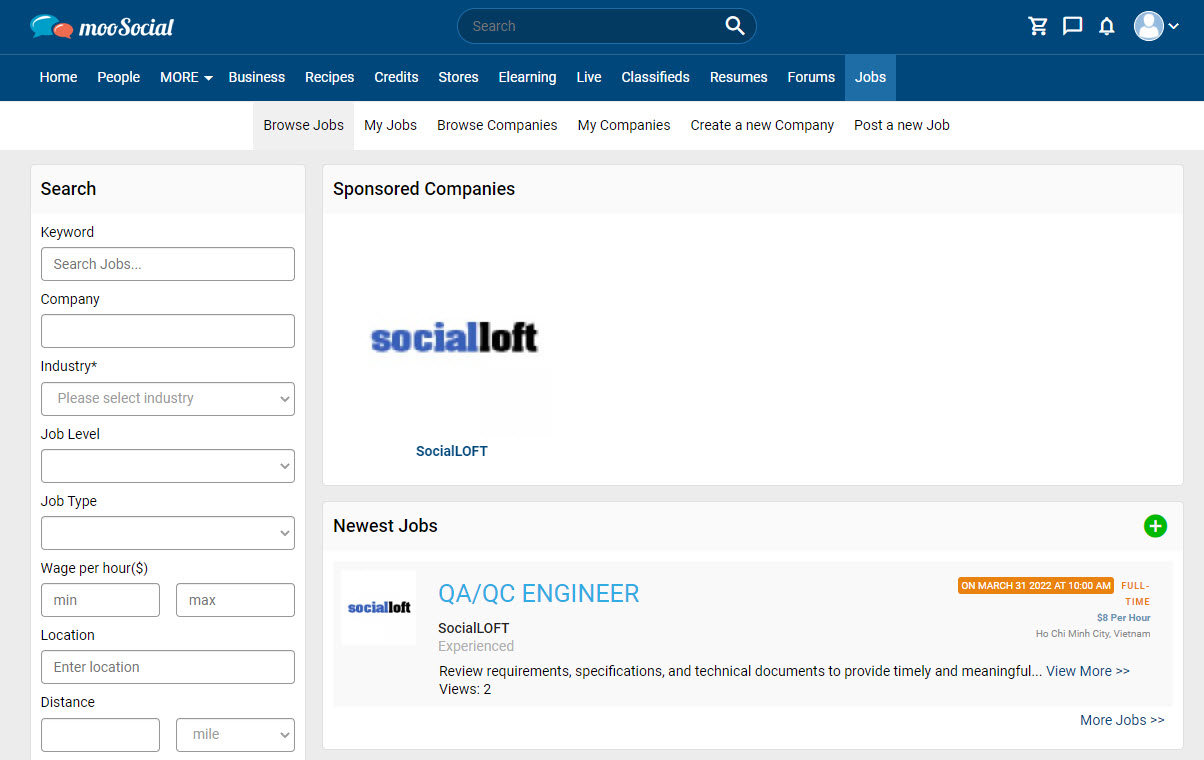The image size is (1204, 760).
Task: Switch to the Browse Jobs tab
Action: 303,125
